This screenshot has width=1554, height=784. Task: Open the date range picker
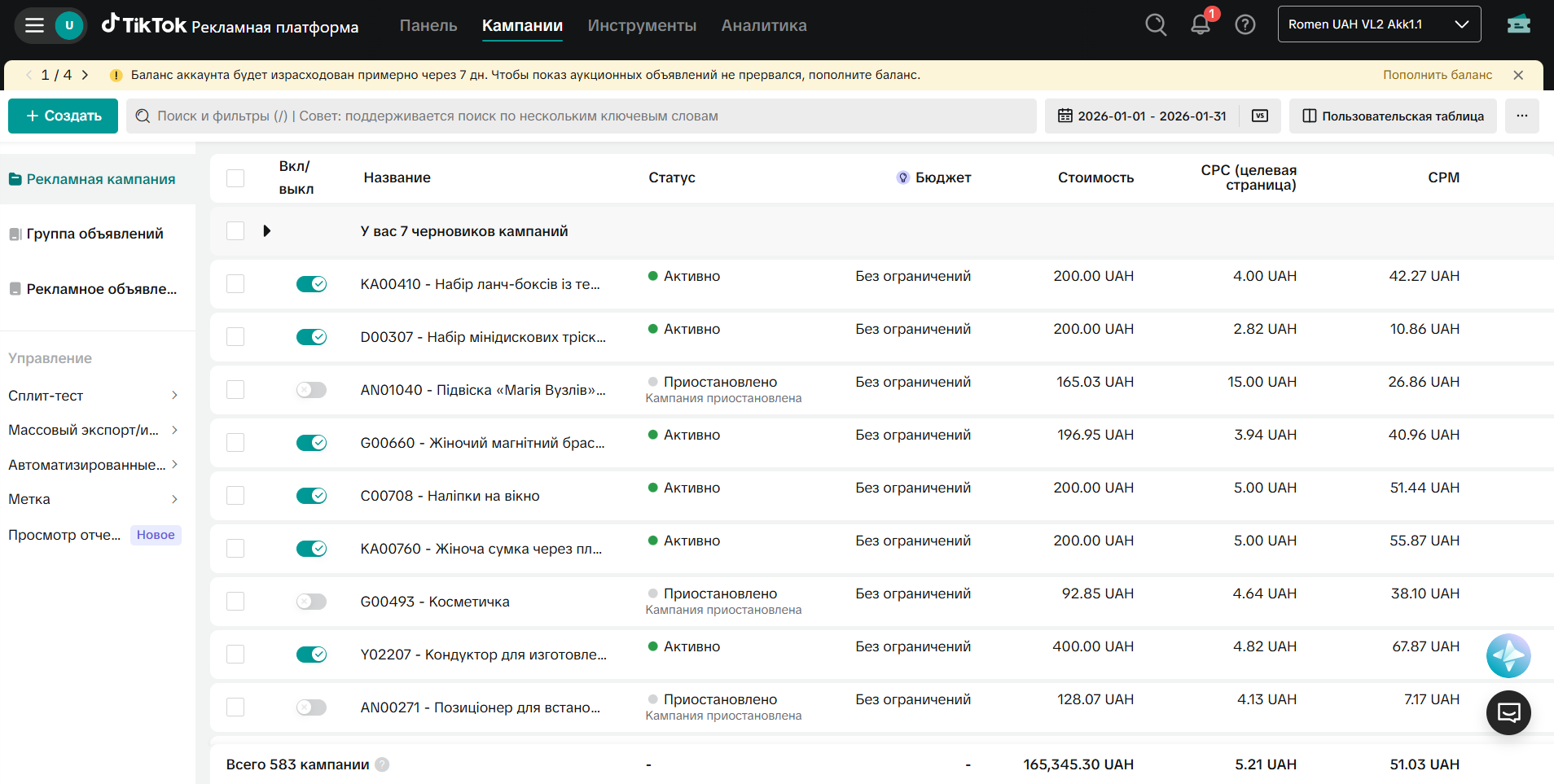click(1142, 116)
